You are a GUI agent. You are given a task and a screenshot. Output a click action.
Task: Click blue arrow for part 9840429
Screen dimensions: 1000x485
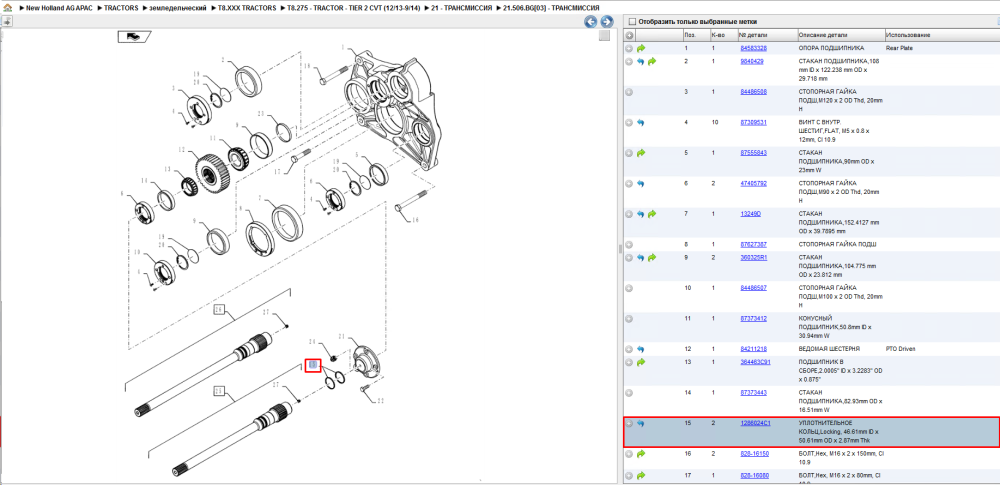click(641, 62)
